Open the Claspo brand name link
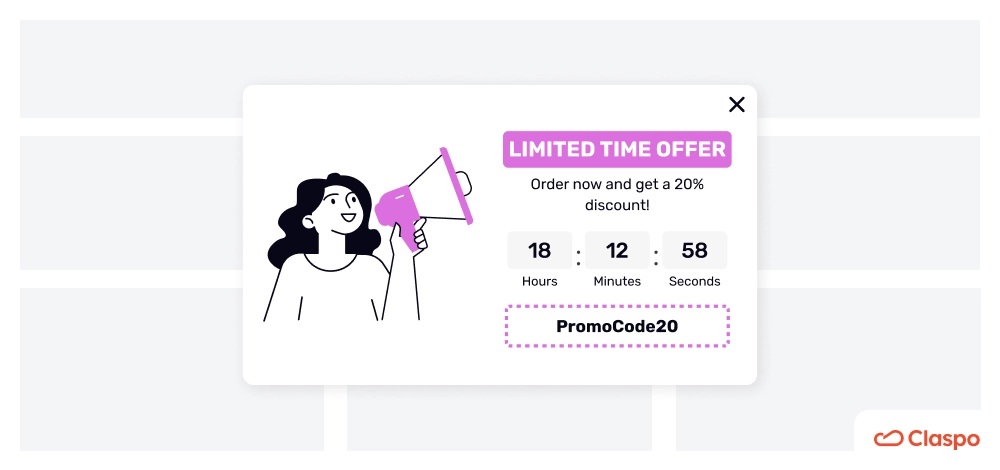This screenshot has width=1000, height=470. point(943,439)
